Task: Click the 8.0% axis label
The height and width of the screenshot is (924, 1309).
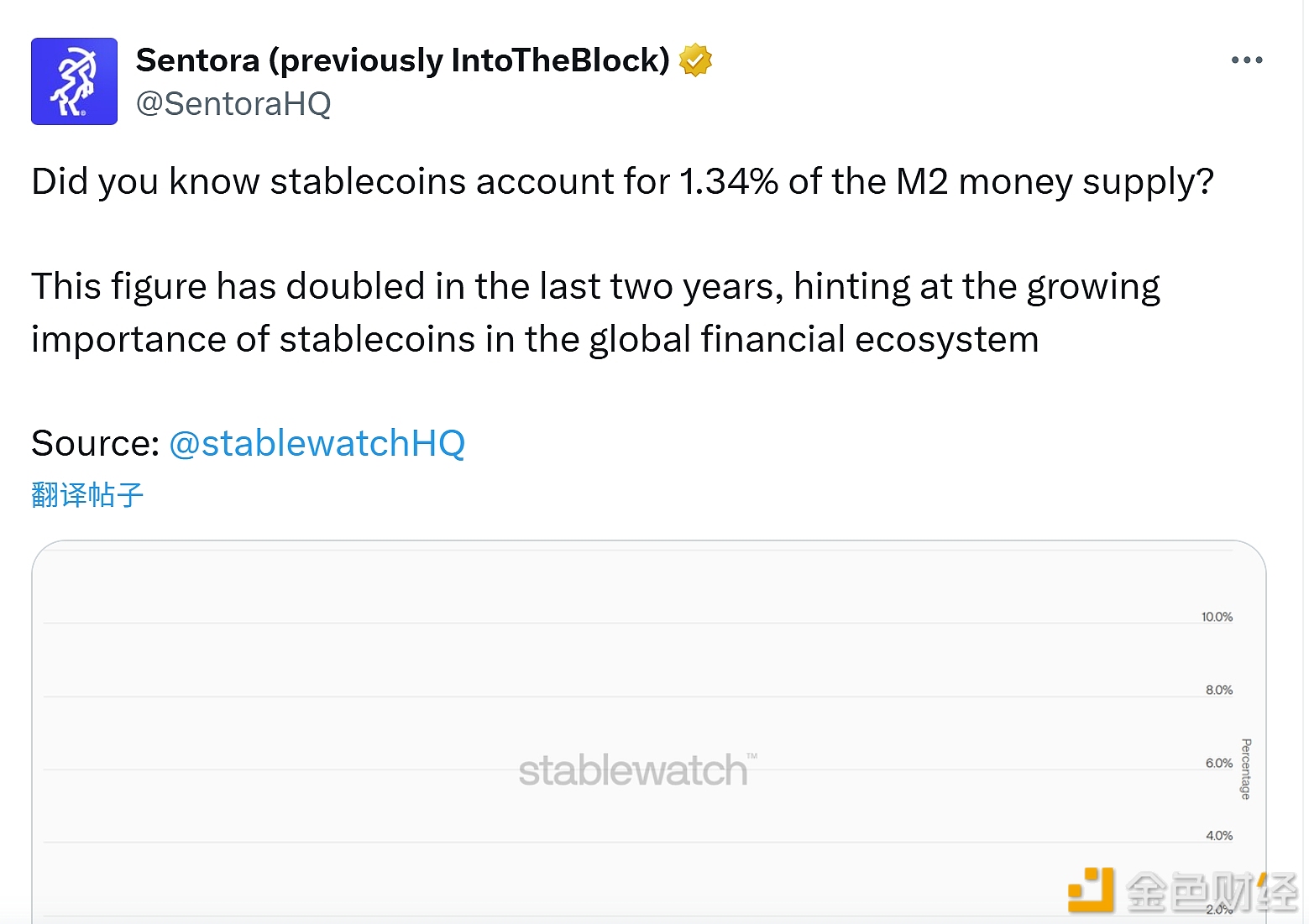Action: (x=1219, y=690)
